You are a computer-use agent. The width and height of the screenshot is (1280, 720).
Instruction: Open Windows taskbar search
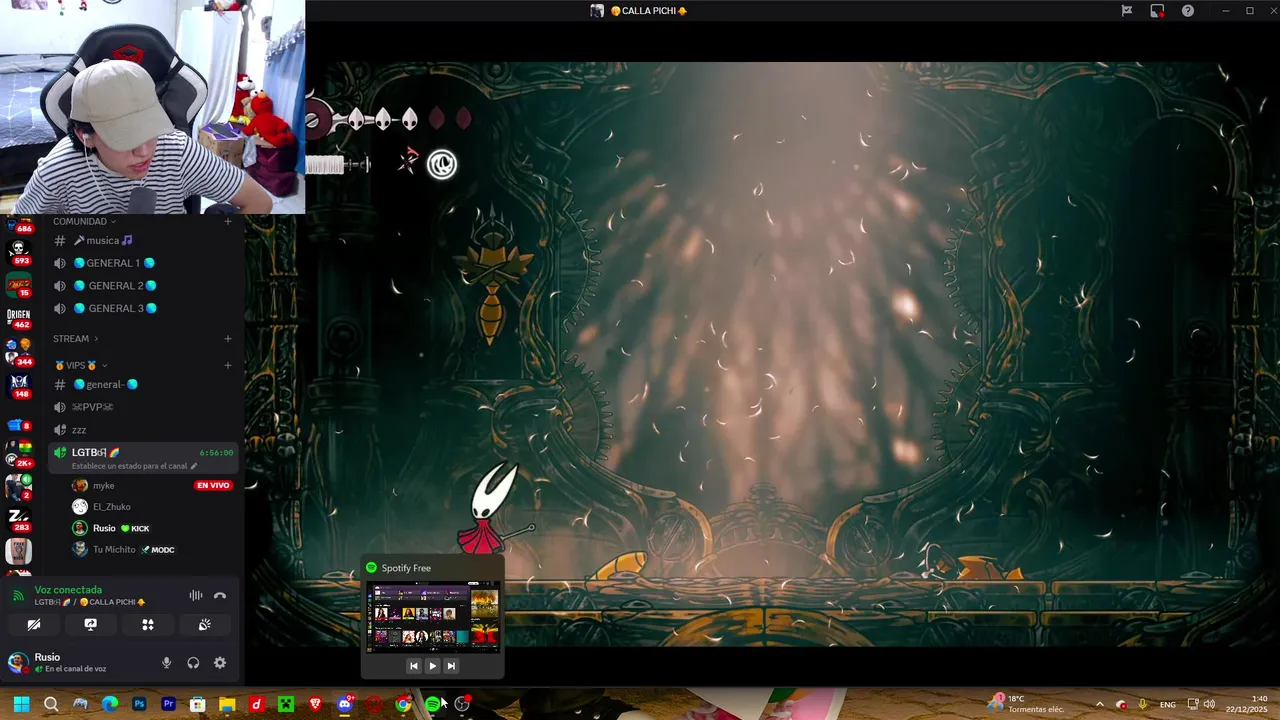tap(51, 704)
